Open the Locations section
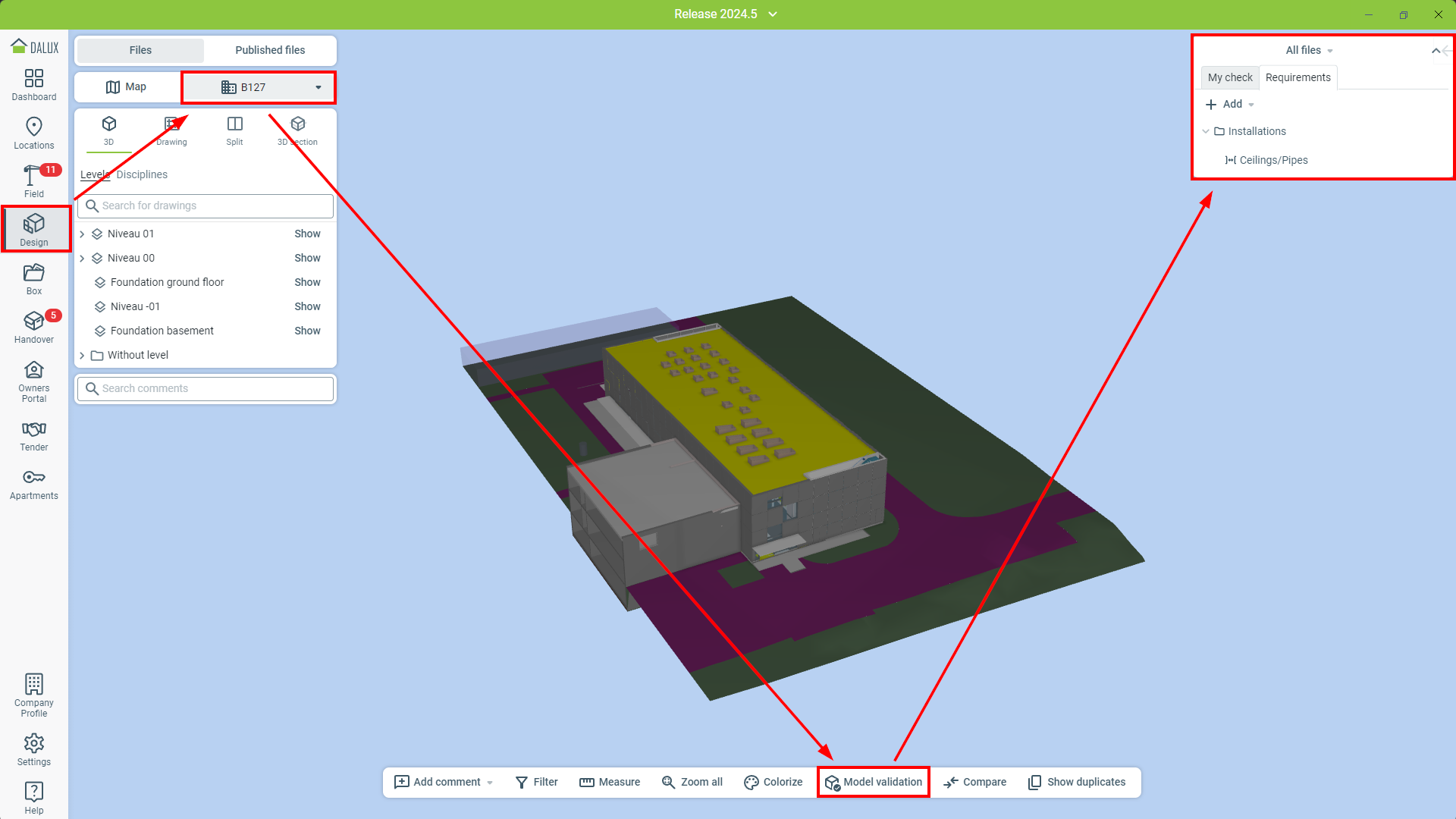This screenshot has height=819, width=1456. point(34,133)
